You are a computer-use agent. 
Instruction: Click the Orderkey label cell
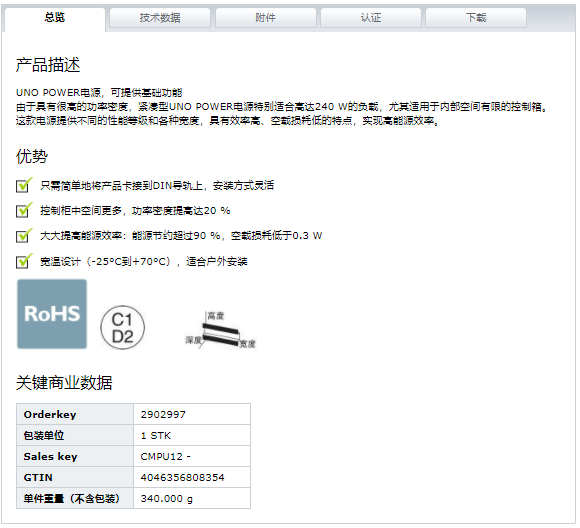point(75,414)
